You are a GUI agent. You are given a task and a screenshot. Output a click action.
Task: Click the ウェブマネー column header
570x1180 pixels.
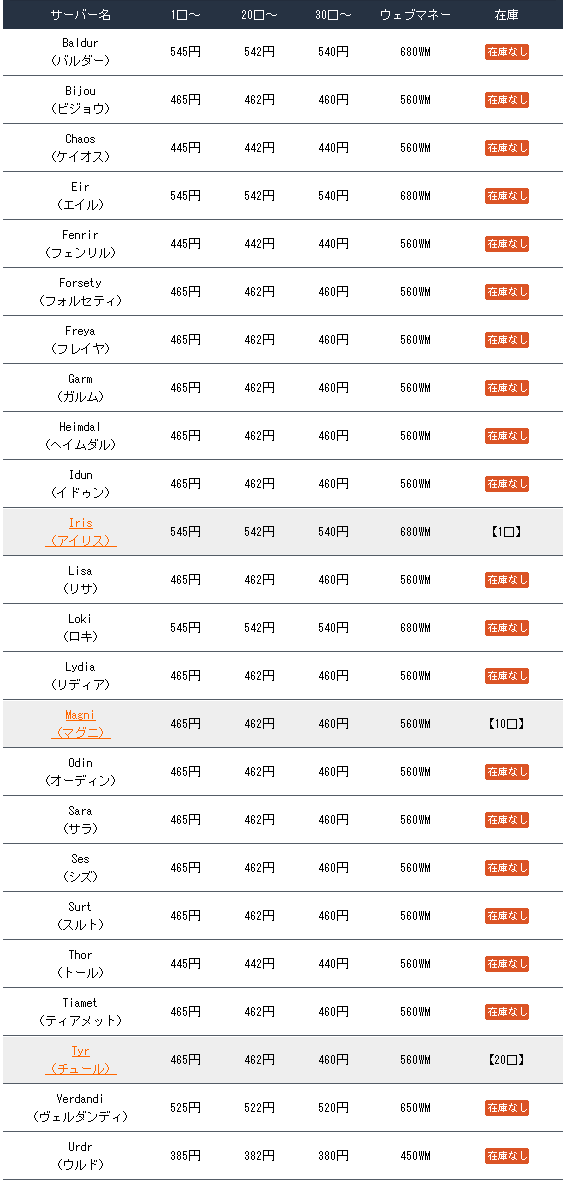(x=415, y=14)
